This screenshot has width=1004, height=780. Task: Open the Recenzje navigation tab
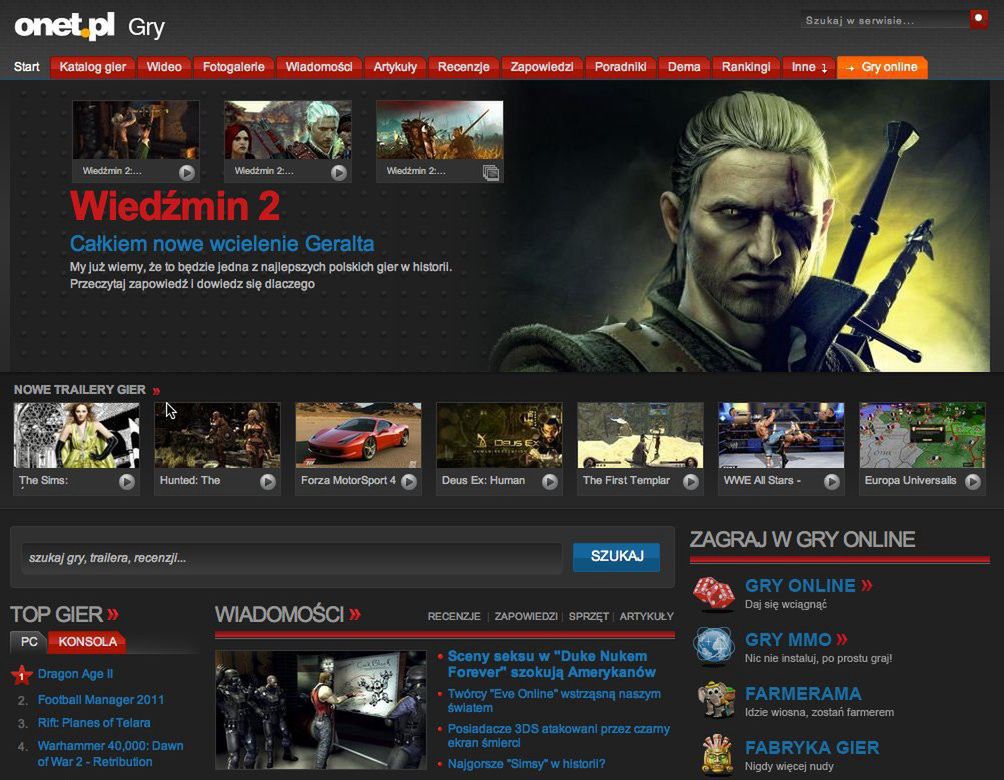(464, 67)
